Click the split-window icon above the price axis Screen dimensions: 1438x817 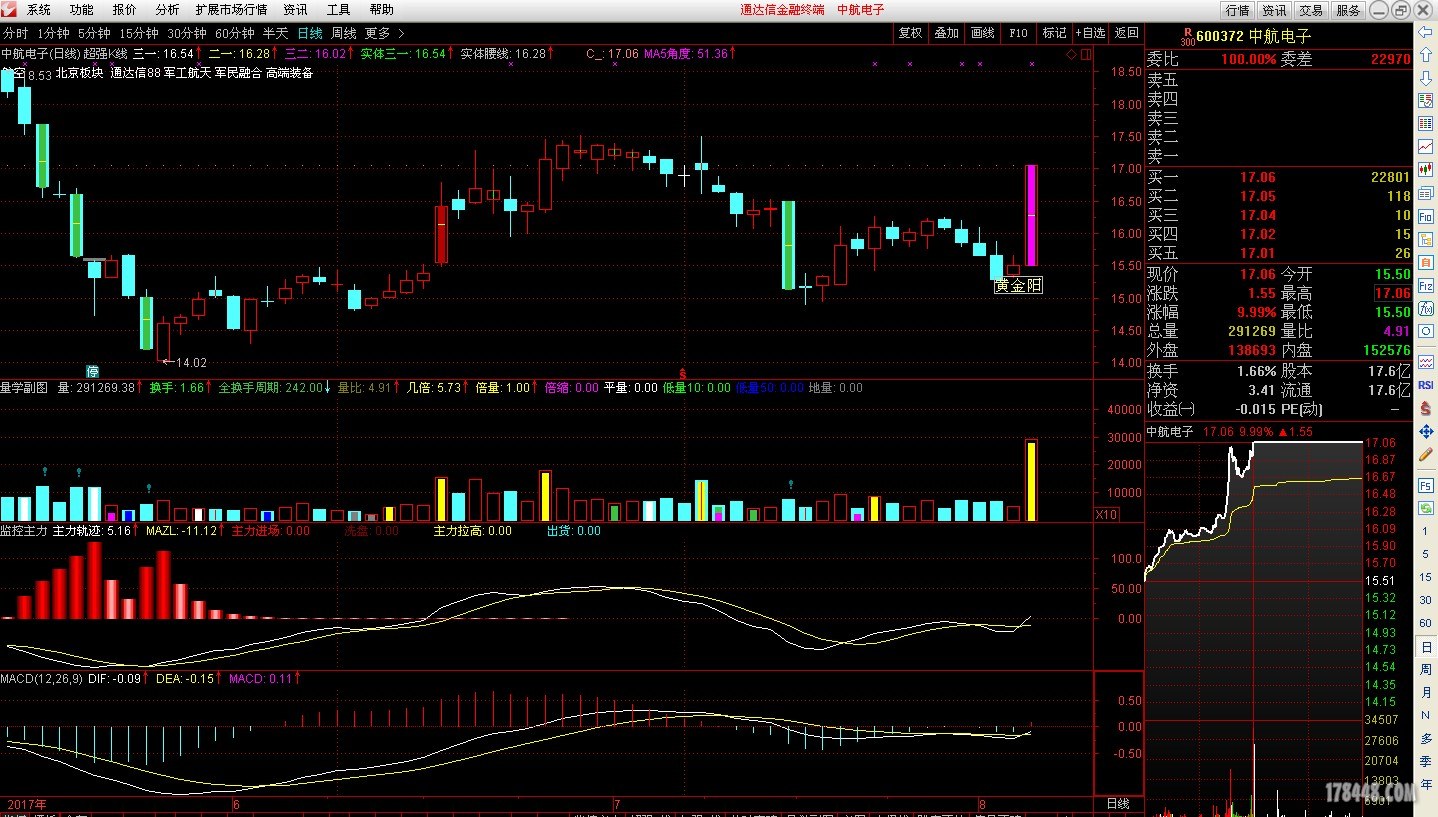click(x=1086, y=53)
